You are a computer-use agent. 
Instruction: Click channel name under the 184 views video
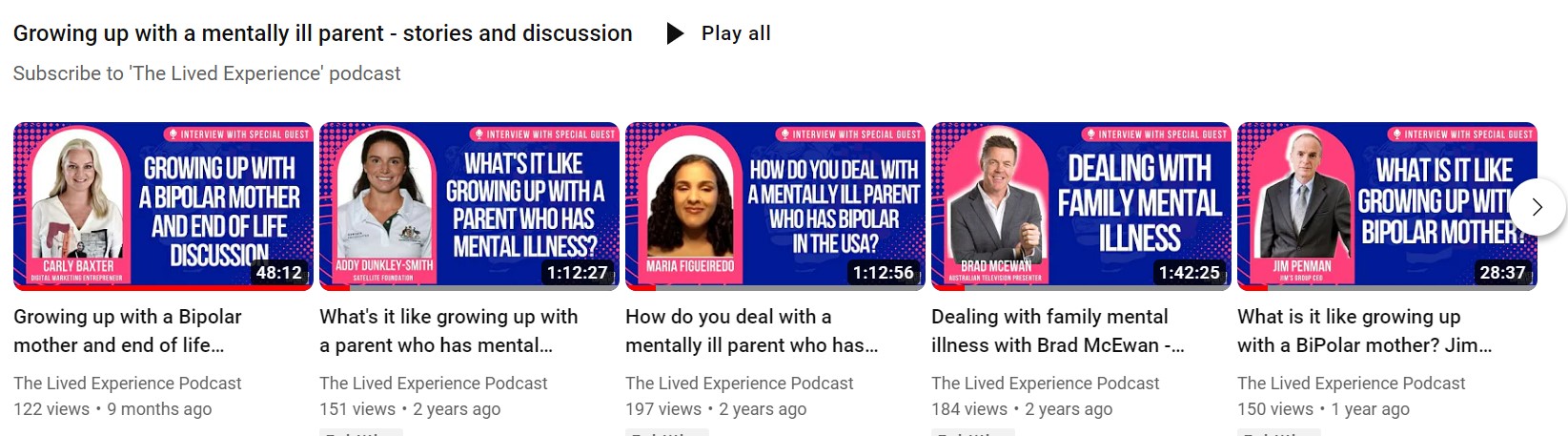point(1046,384)
